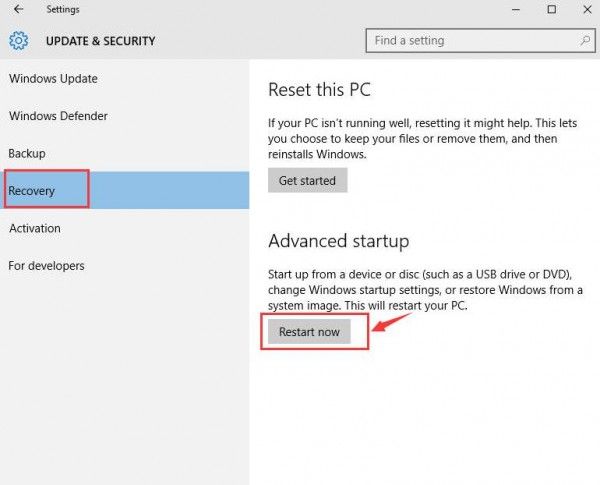
Task: Click the Advanced startup description paragraph
Action: point(425,290)
